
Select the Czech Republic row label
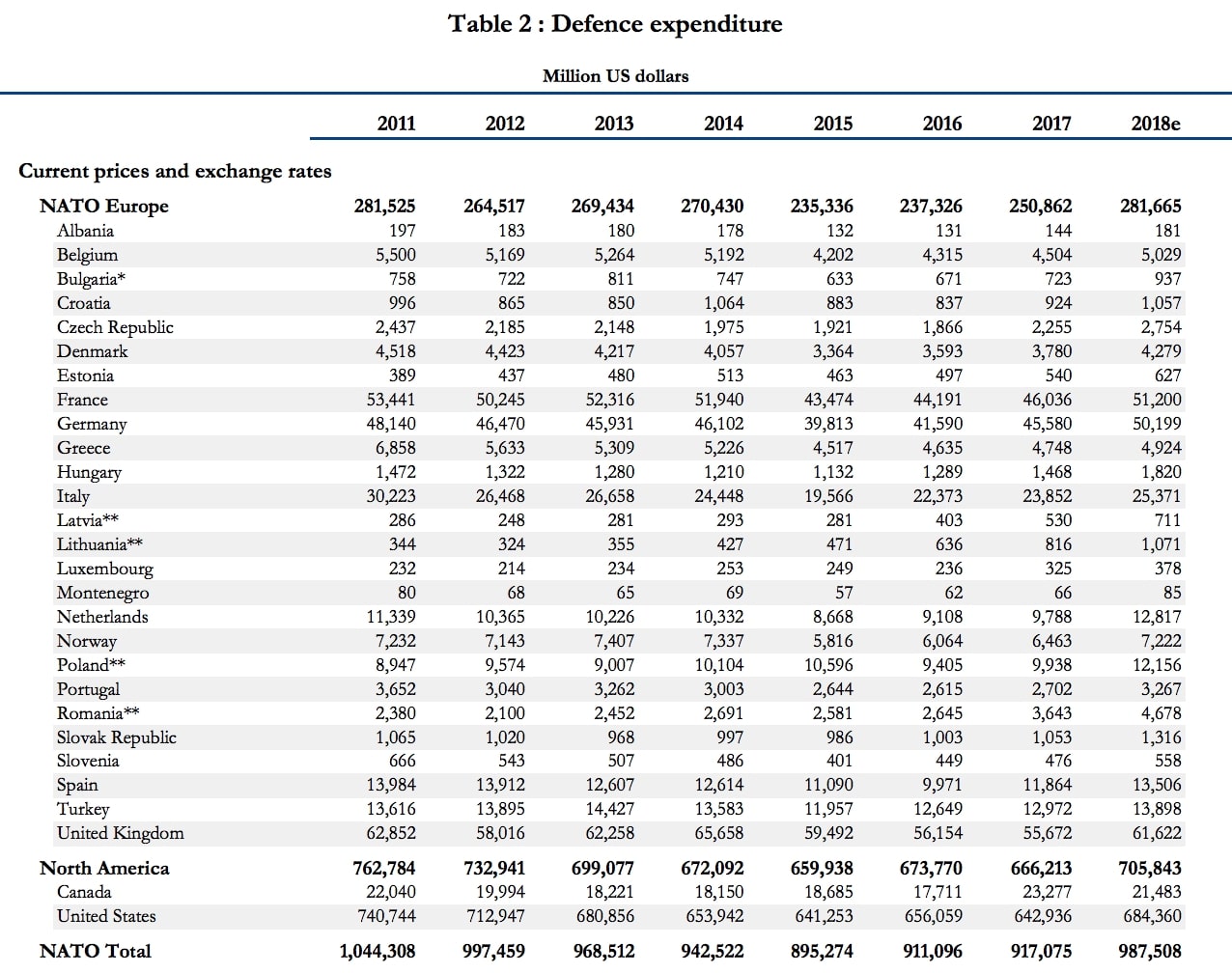(x=115, y=327)
